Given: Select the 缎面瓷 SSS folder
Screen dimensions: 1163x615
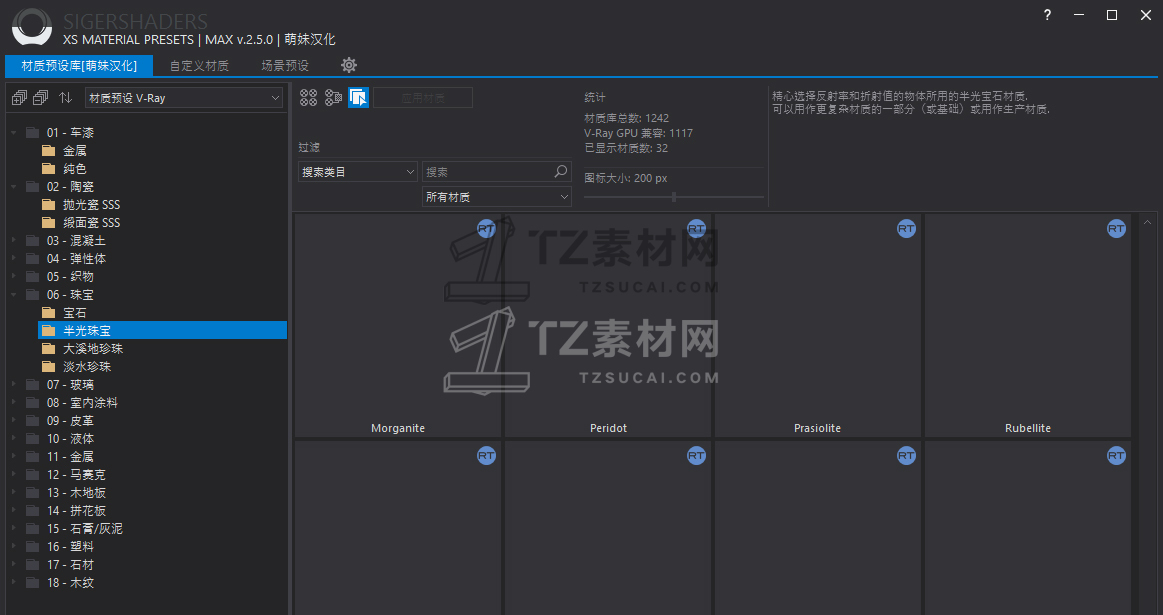Looking at the screenshot, I should (x=91, y=223).
